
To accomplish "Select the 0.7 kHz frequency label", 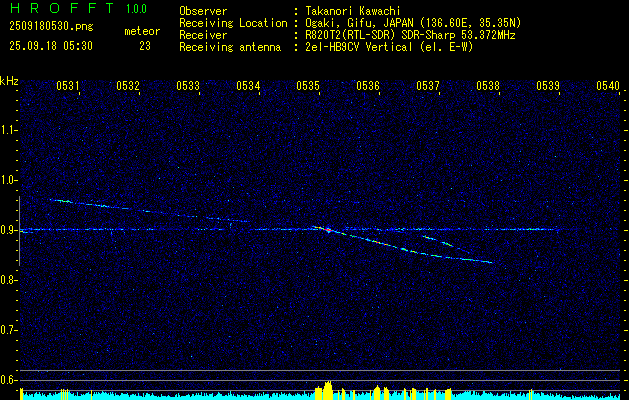I will click(9, 330).
